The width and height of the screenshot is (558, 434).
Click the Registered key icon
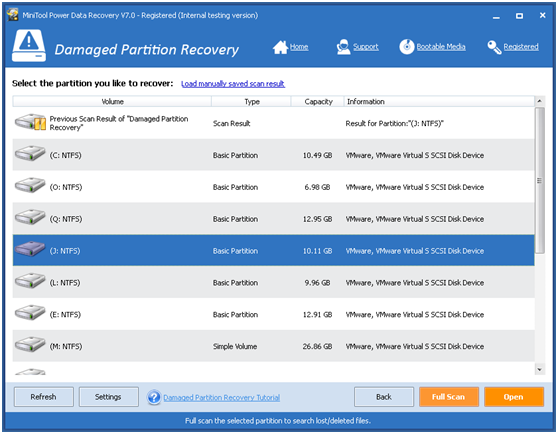[494, 47]
